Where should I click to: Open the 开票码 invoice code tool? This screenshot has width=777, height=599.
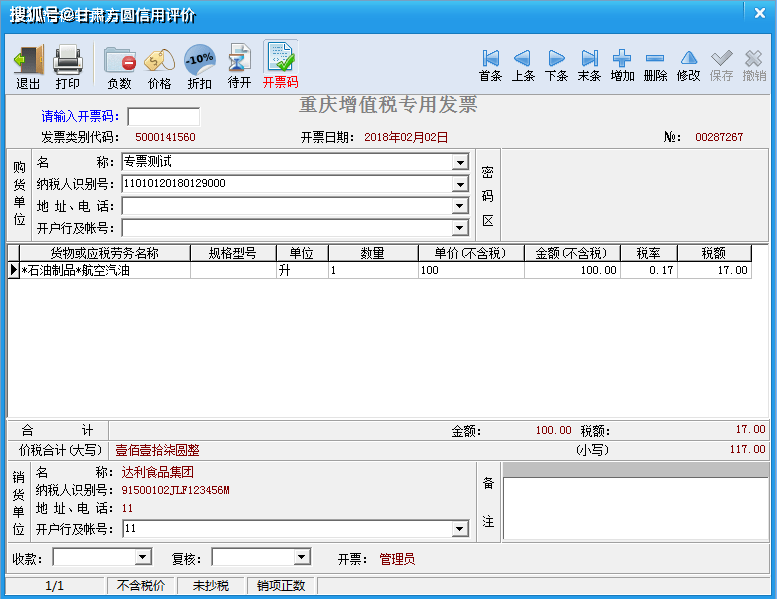point(280,66)
